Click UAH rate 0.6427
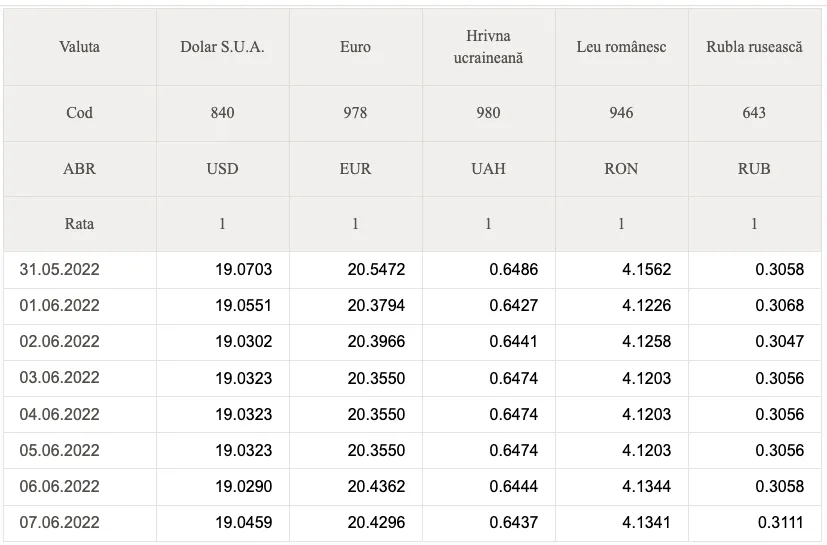Screen dimensions: 827x545 tap(513, 306)
